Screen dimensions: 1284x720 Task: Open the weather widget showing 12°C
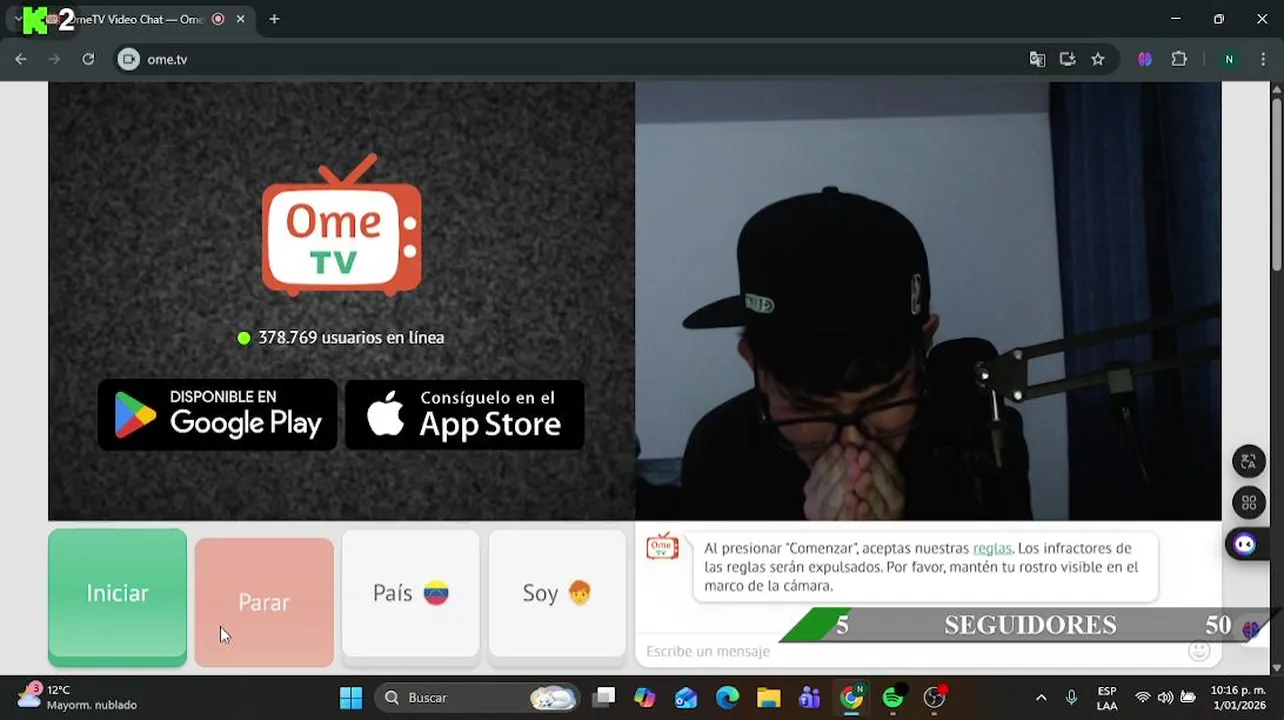[x=77, y=697]
